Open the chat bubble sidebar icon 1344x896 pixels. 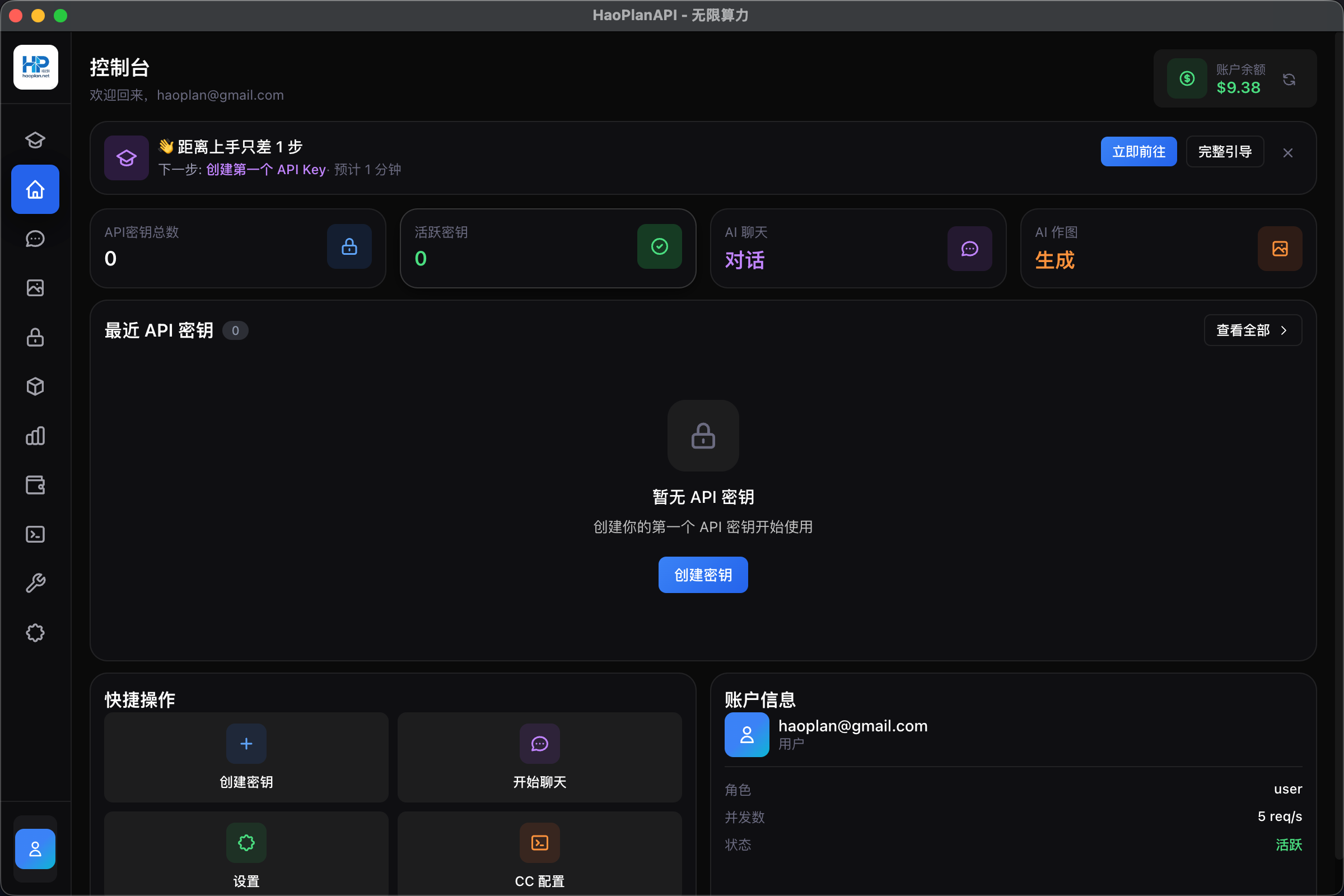35,239
